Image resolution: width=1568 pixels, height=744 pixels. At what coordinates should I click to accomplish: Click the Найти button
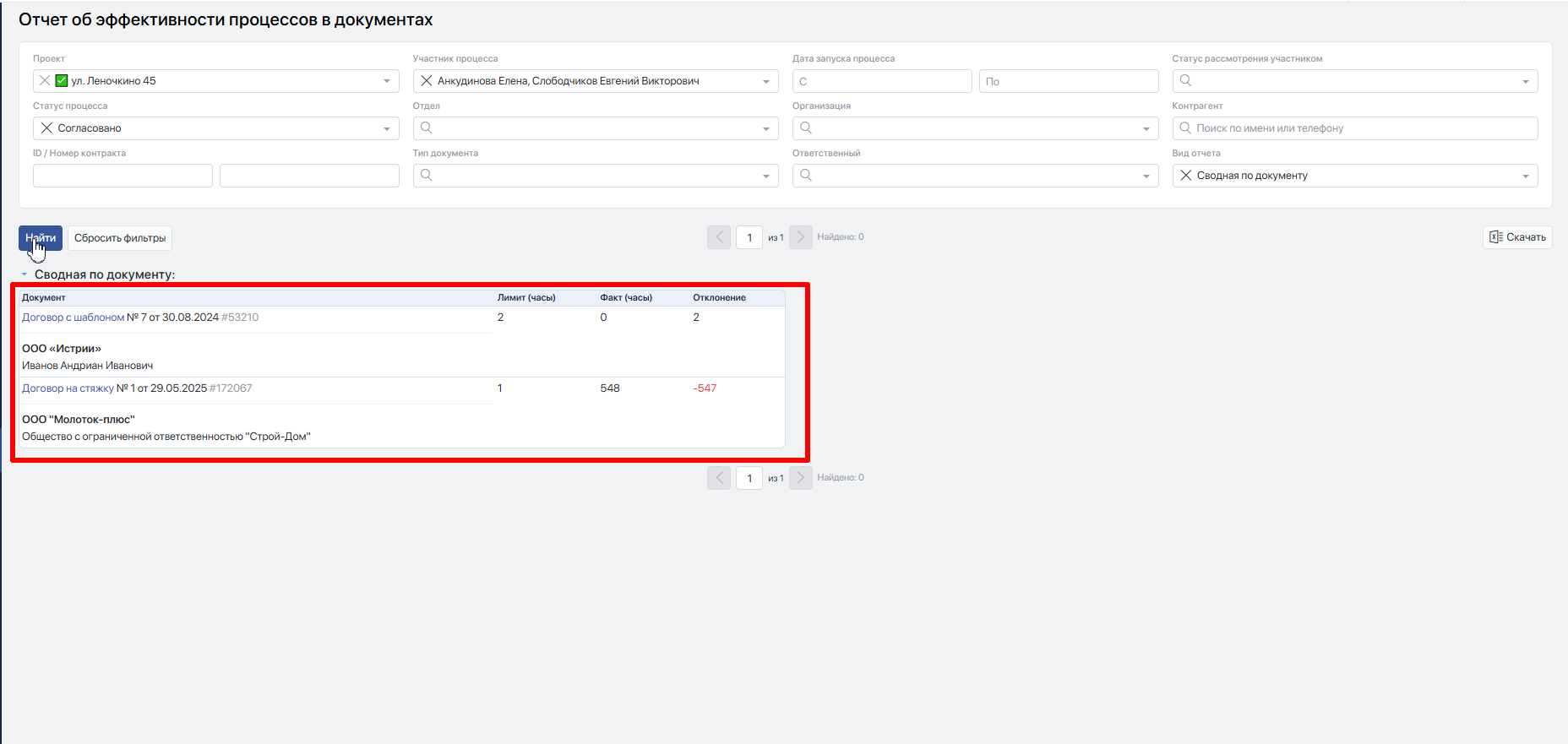tap(41, 238)
